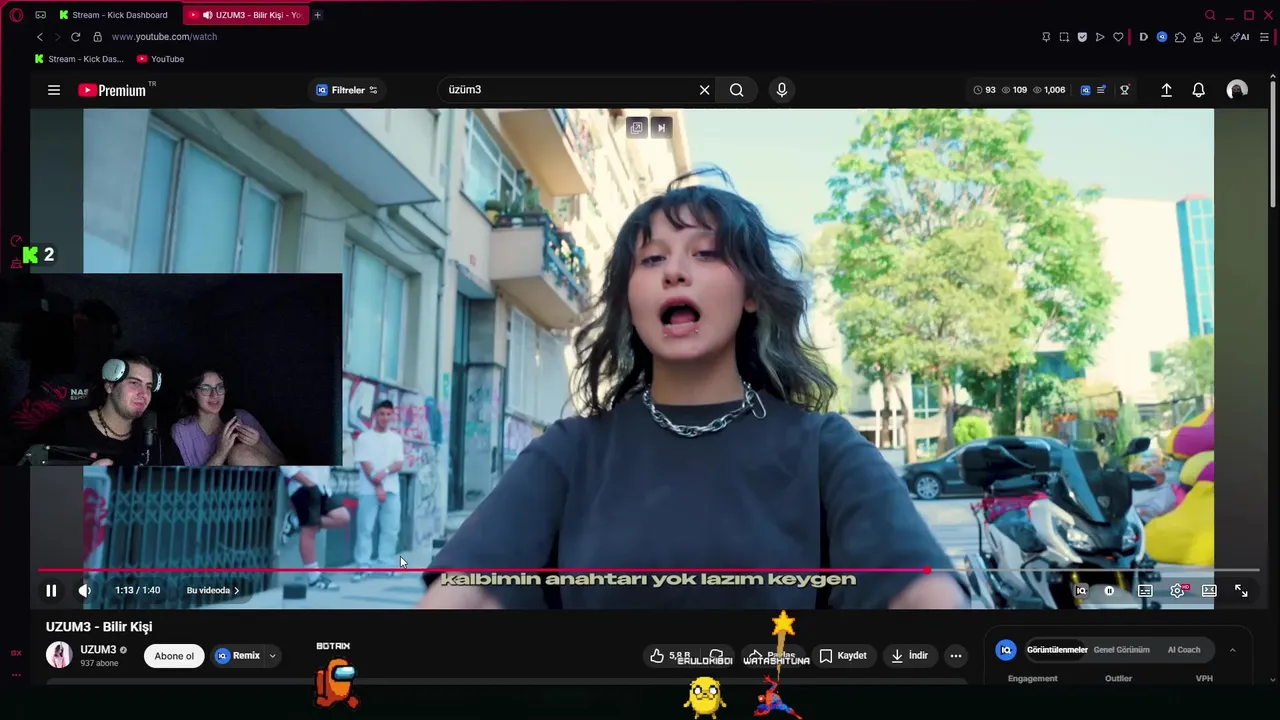
Task: Open a new browser tab with plus
Action: click(317, 15)
